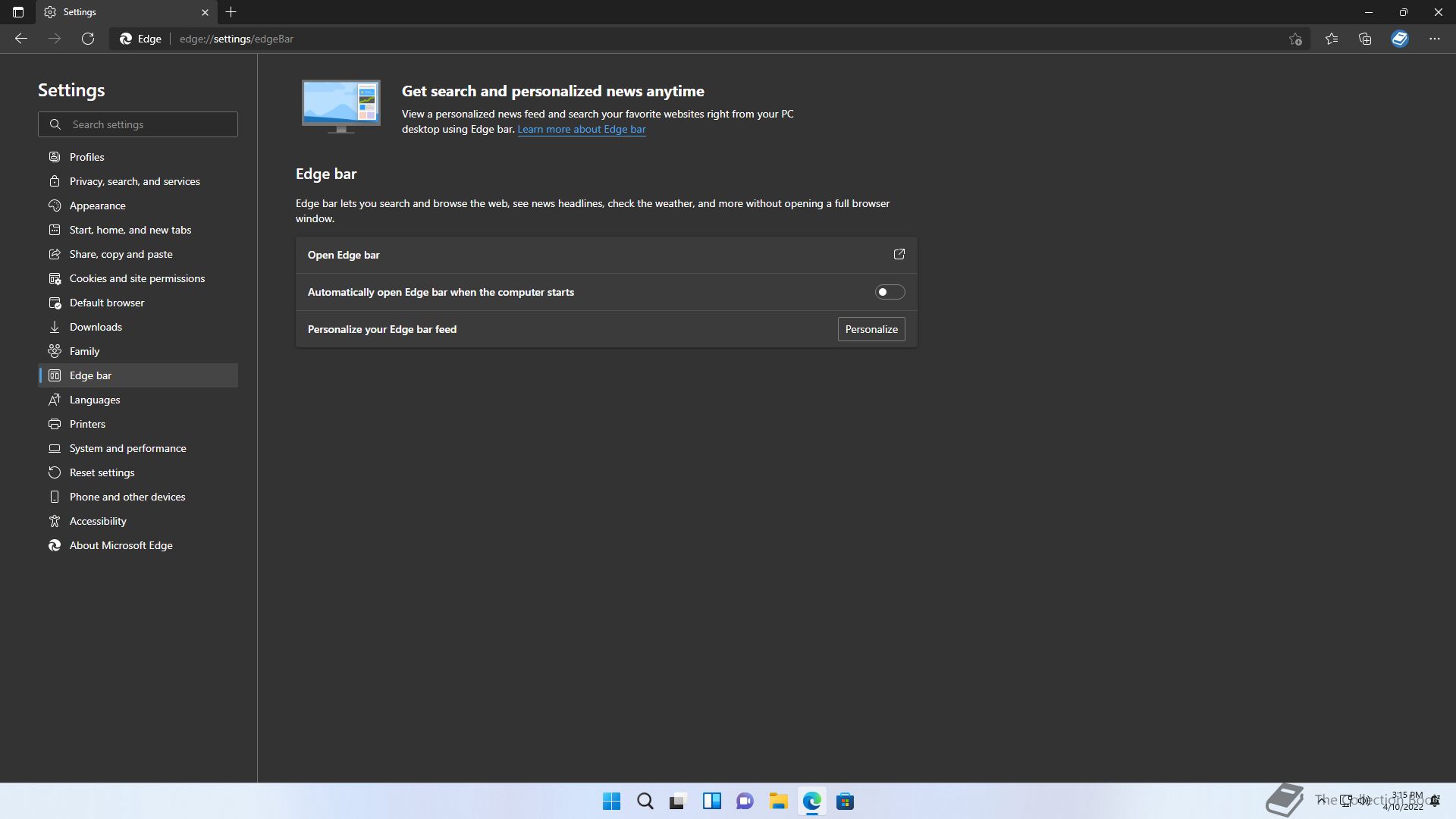Click the printer icon beside Printers
1456x819 pixels.
(x=55, y=424)
